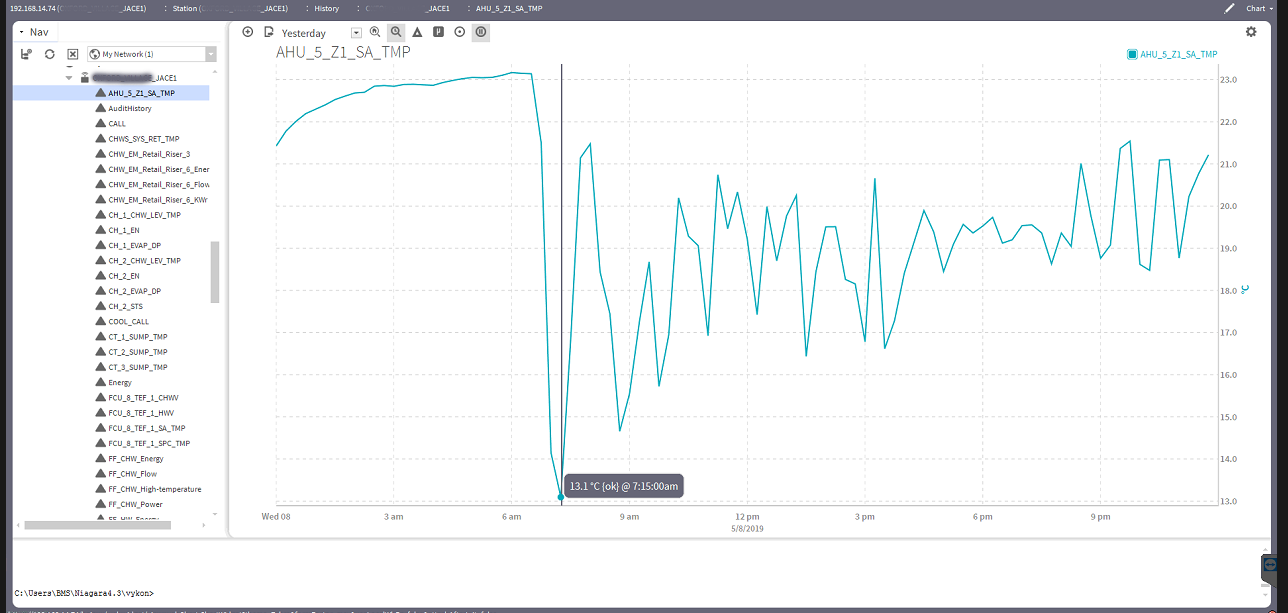This screenshot has height=613, width=1288.
Task: Click history icon beside CH_2_EVAP_DP
Action: [x=100, y=290]
